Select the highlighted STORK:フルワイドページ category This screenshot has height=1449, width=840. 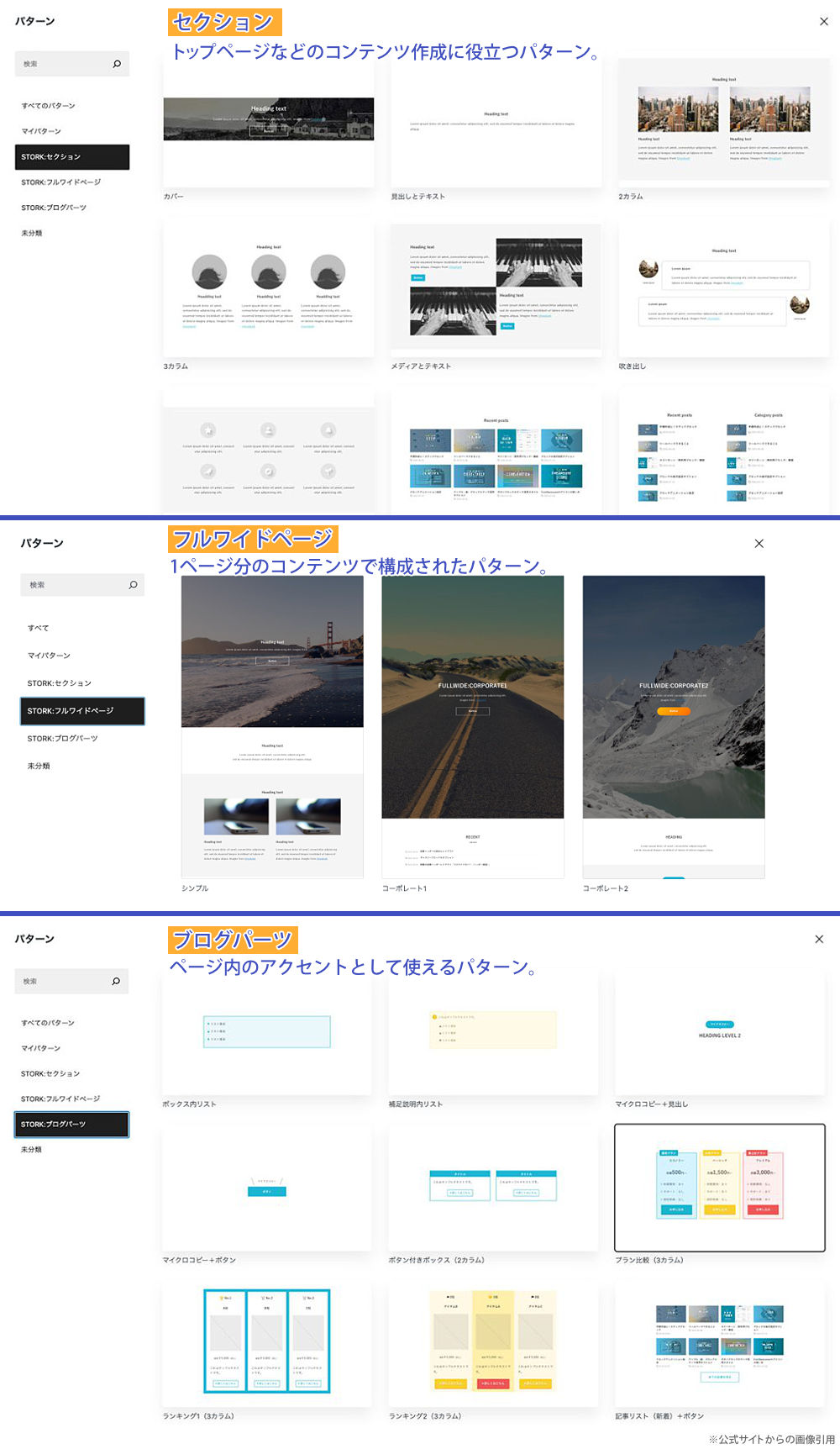click(x=82, y=711)
